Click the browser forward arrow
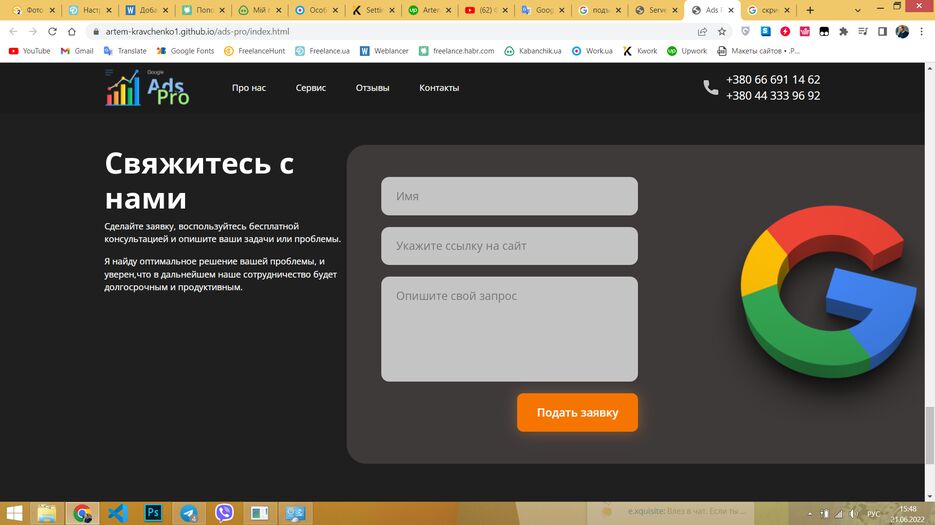This screenshot has height=525, width=935. point(33,32)
